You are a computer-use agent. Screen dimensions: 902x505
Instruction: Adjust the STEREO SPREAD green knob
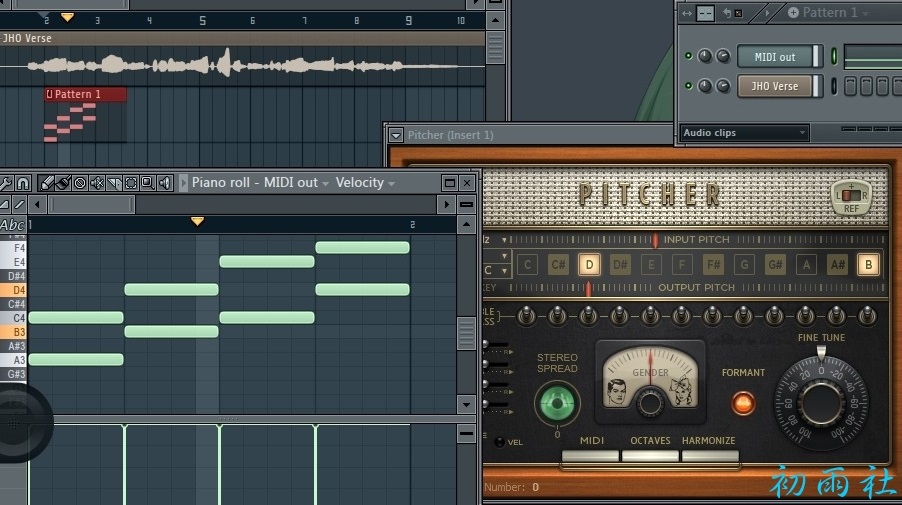click(x=557, y=403)
